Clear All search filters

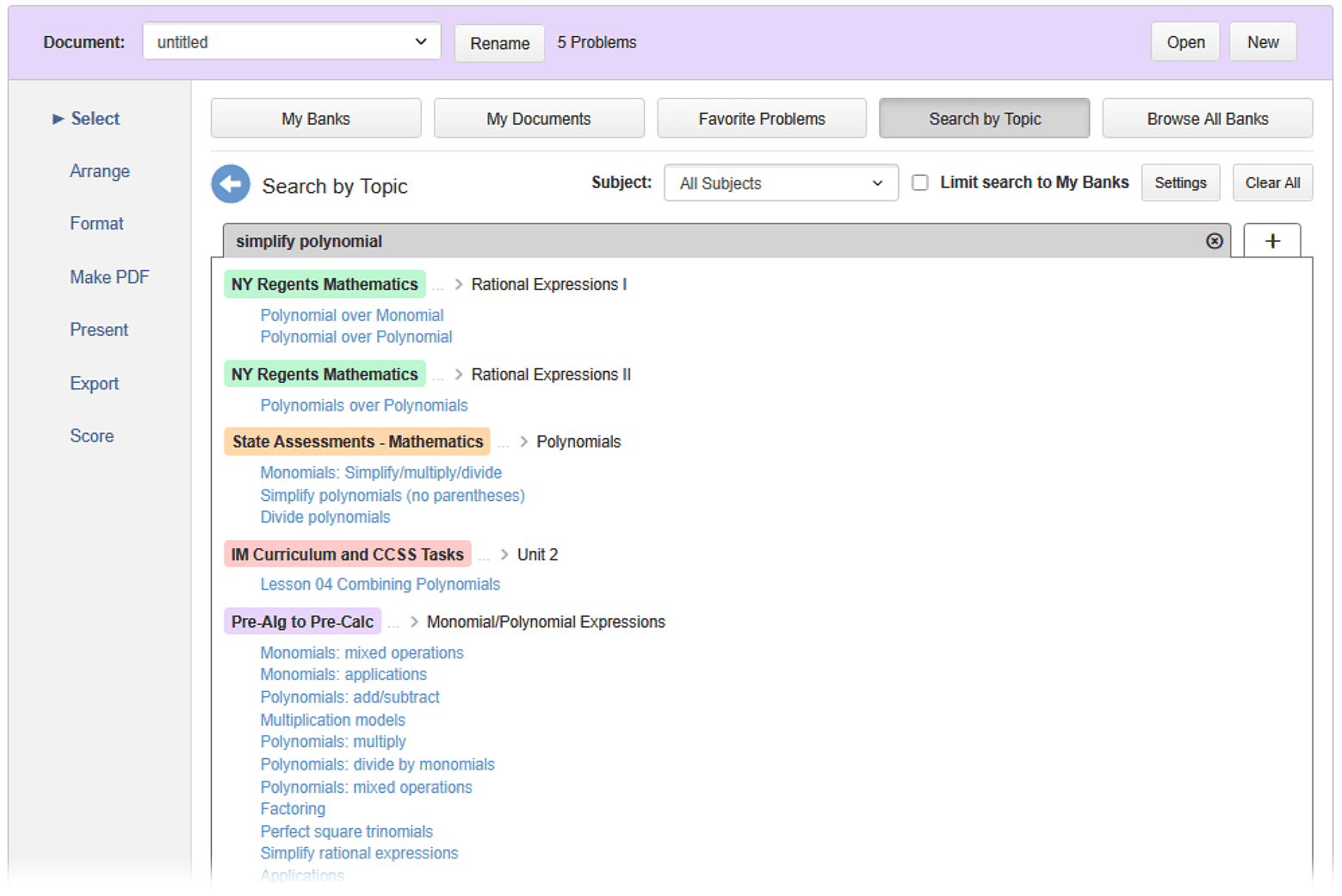[x=1272, y=182]
